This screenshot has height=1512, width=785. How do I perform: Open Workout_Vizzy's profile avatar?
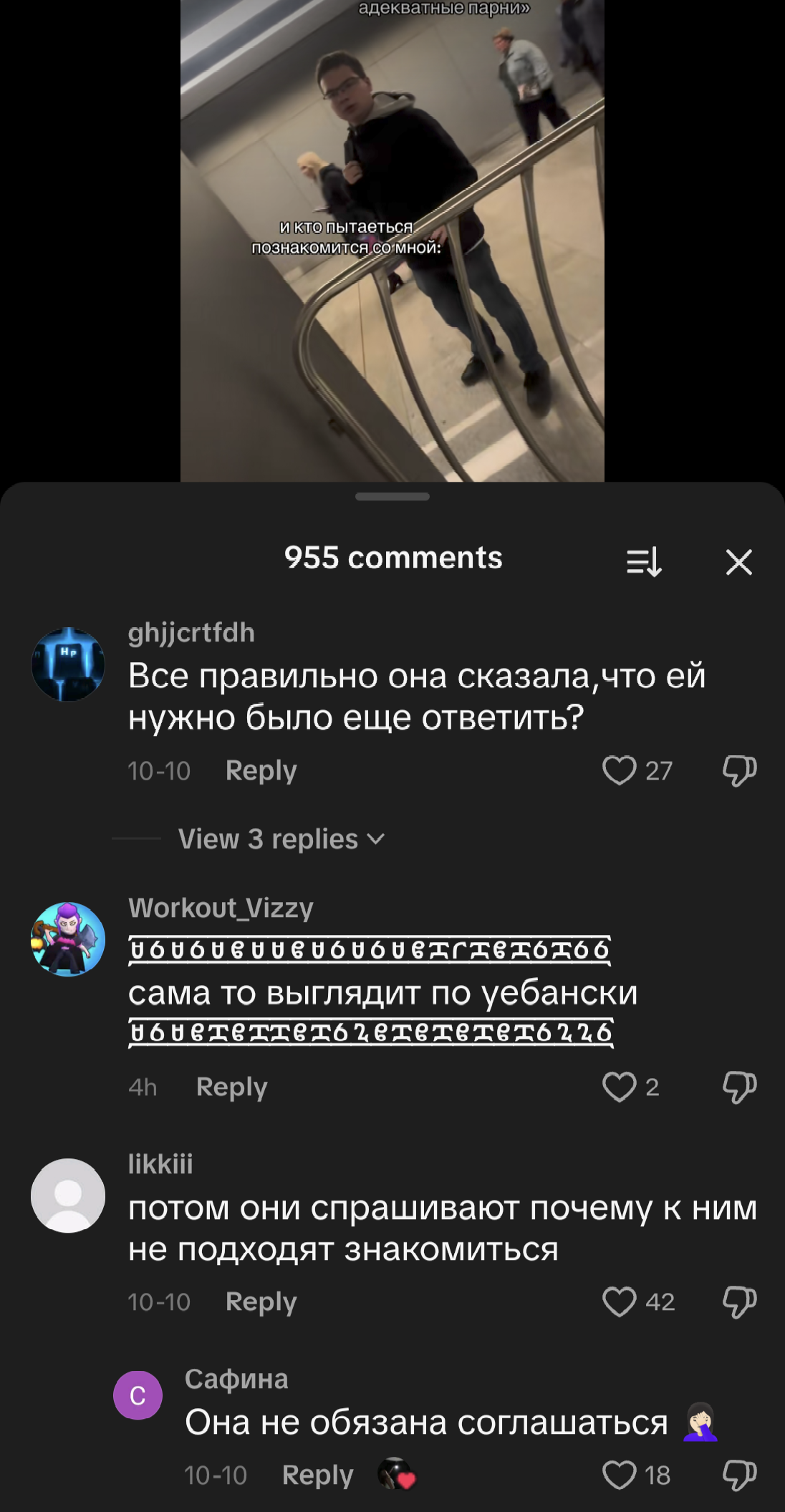68,939
